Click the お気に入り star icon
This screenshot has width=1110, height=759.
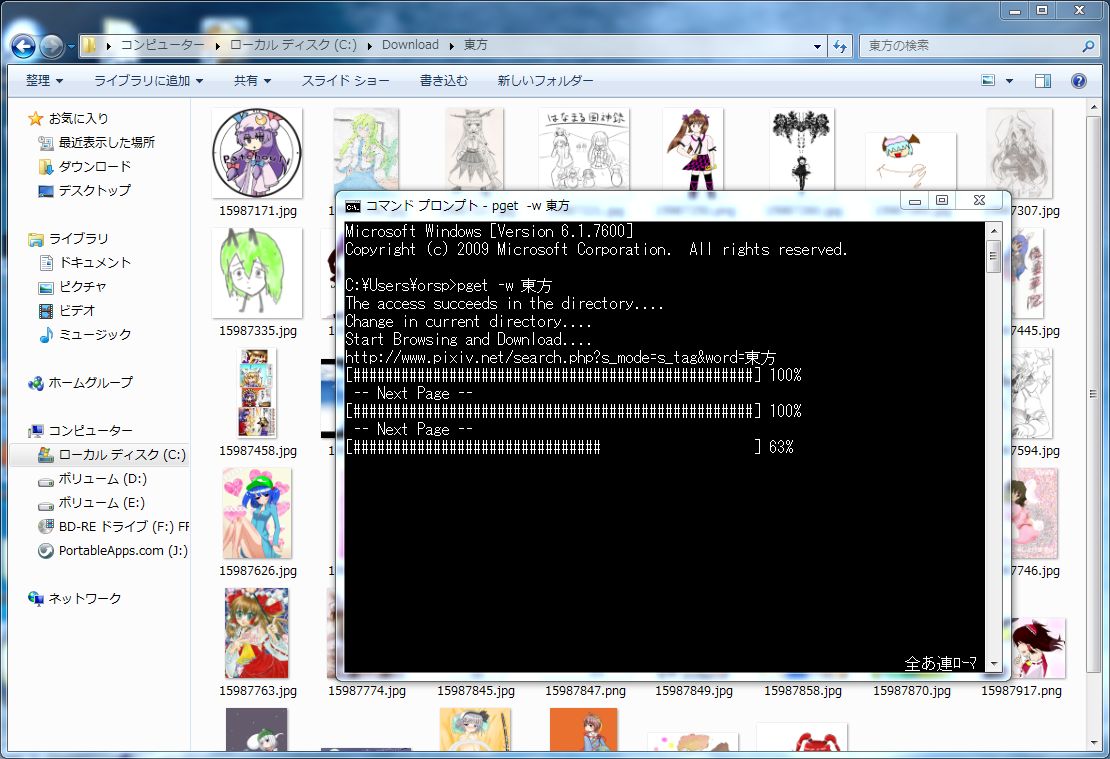click(x=35, y=118)
